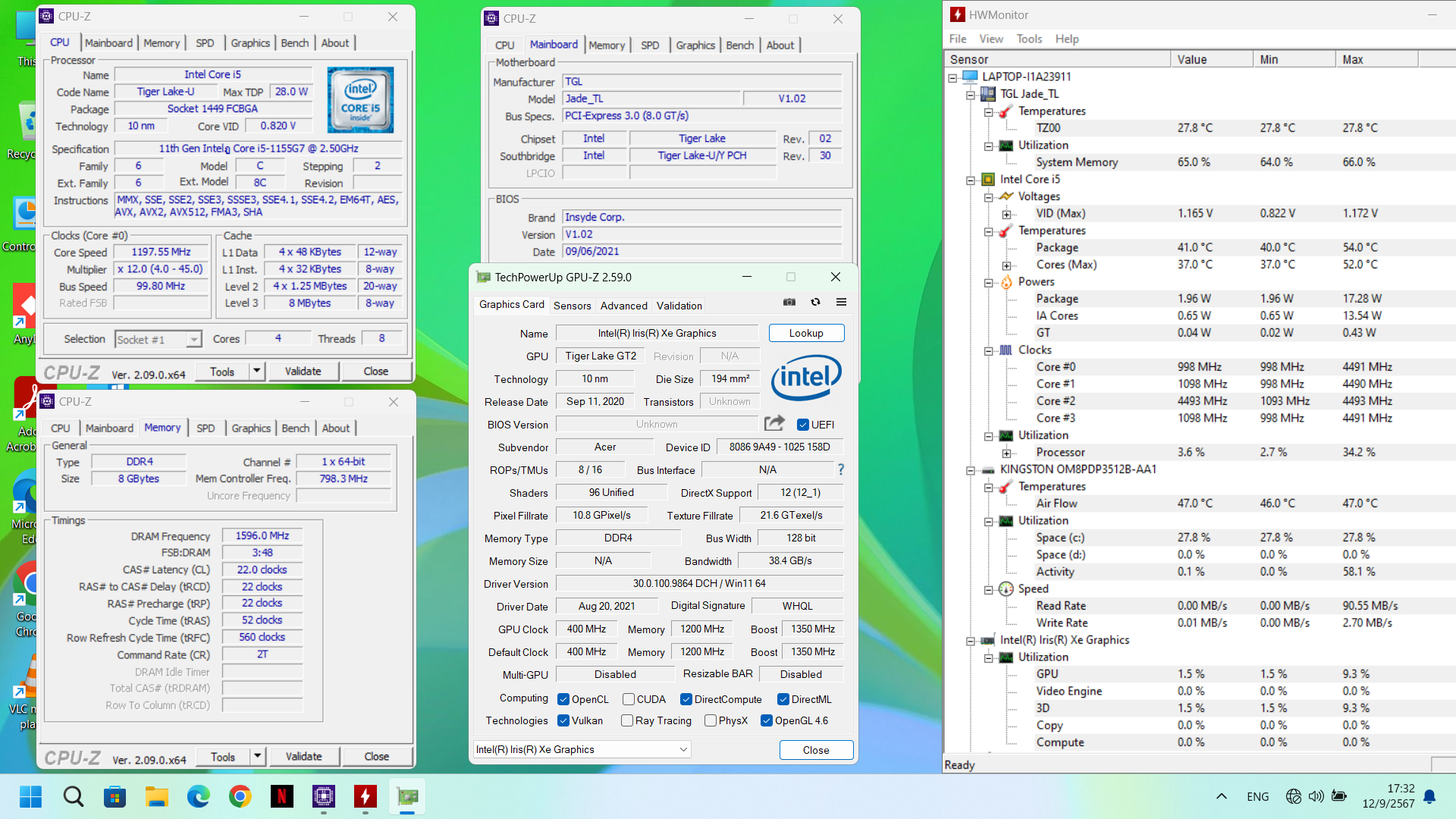Viewport: 1456px width, 819px height.
Task: Open the SPD tab in the top-left CPU-Z window
Action: click(x=205, y=43)
